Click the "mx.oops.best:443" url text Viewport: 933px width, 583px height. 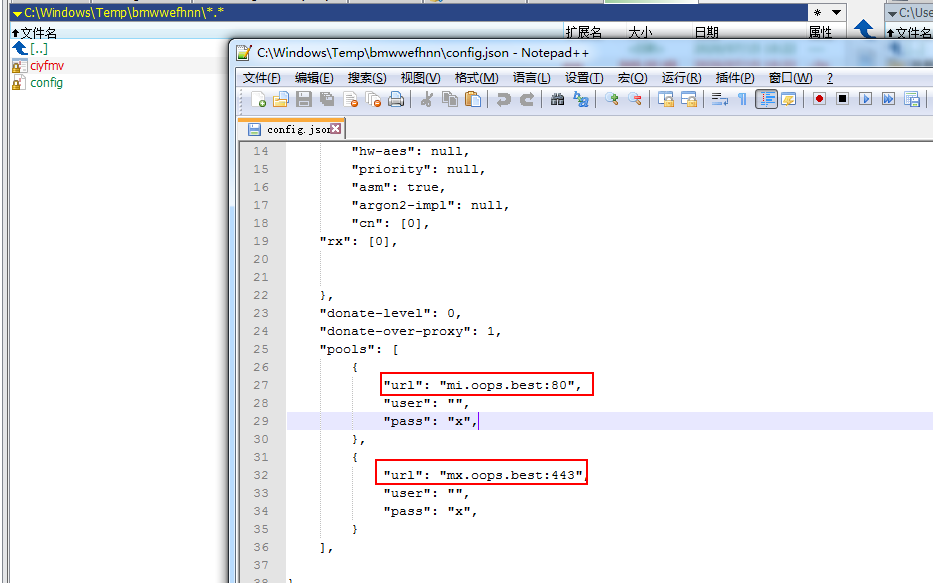coord(511,475)
